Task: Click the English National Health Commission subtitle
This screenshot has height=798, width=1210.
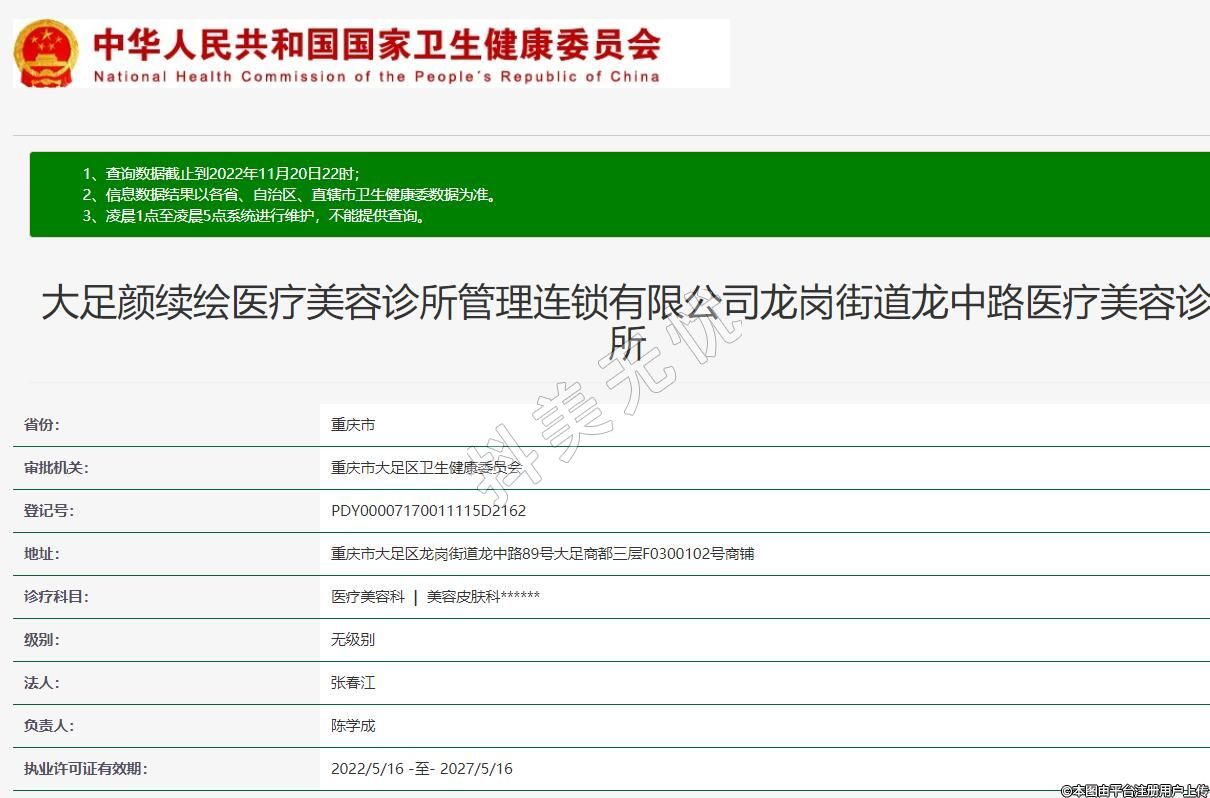Action: (376, 77)
